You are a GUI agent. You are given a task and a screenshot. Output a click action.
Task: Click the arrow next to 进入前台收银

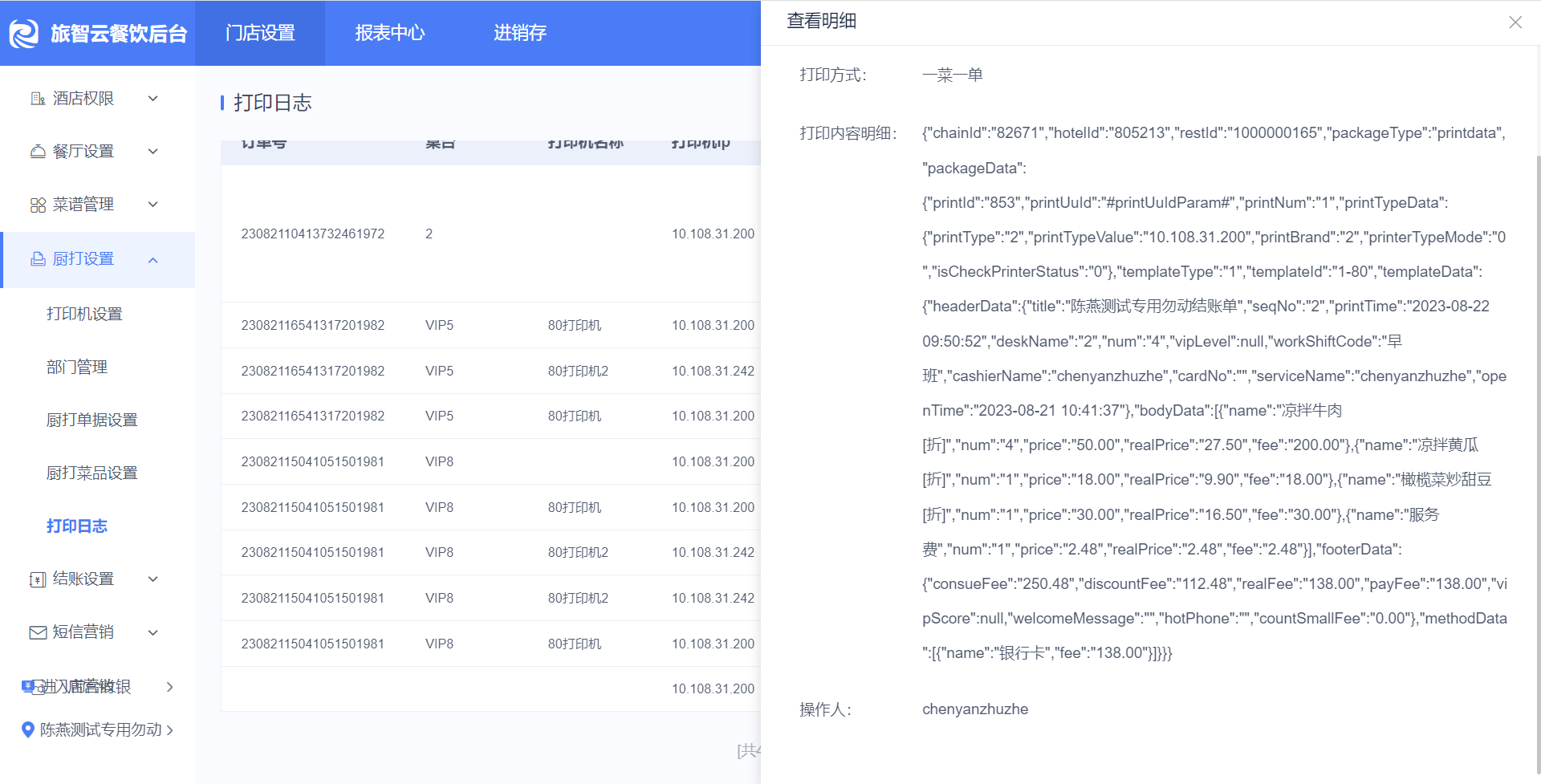(169, 687)
